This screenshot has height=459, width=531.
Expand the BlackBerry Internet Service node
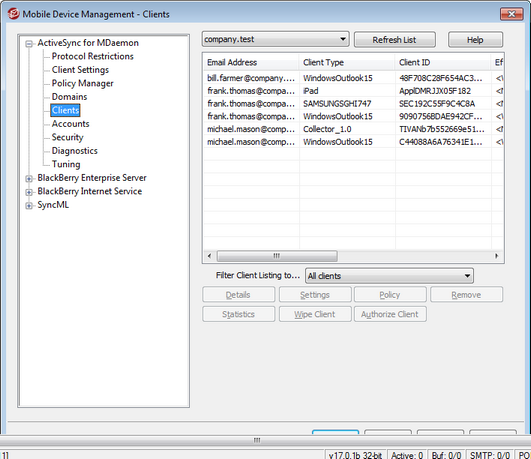click(29, 192)
